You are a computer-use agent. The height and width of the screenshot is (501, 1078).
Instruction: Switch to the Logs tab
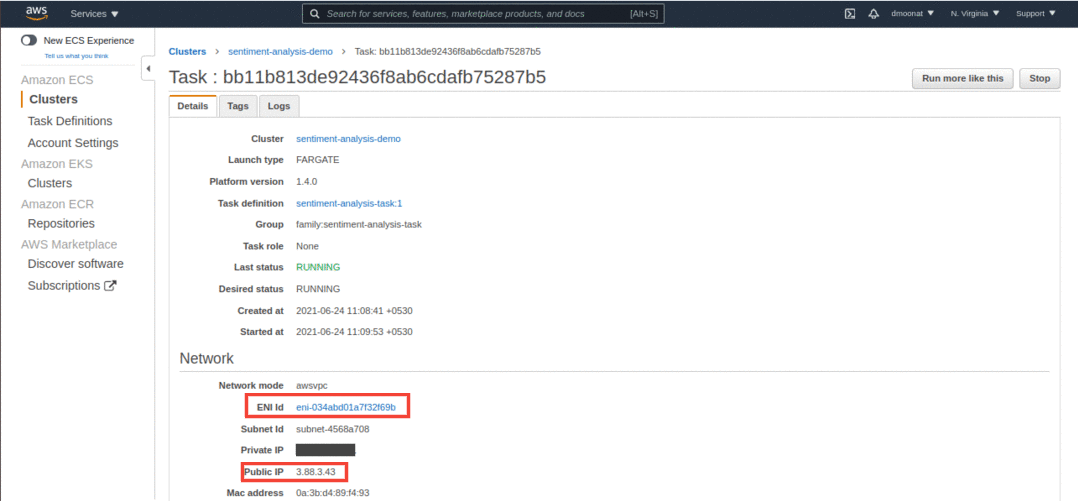click(x=279, y=106)
